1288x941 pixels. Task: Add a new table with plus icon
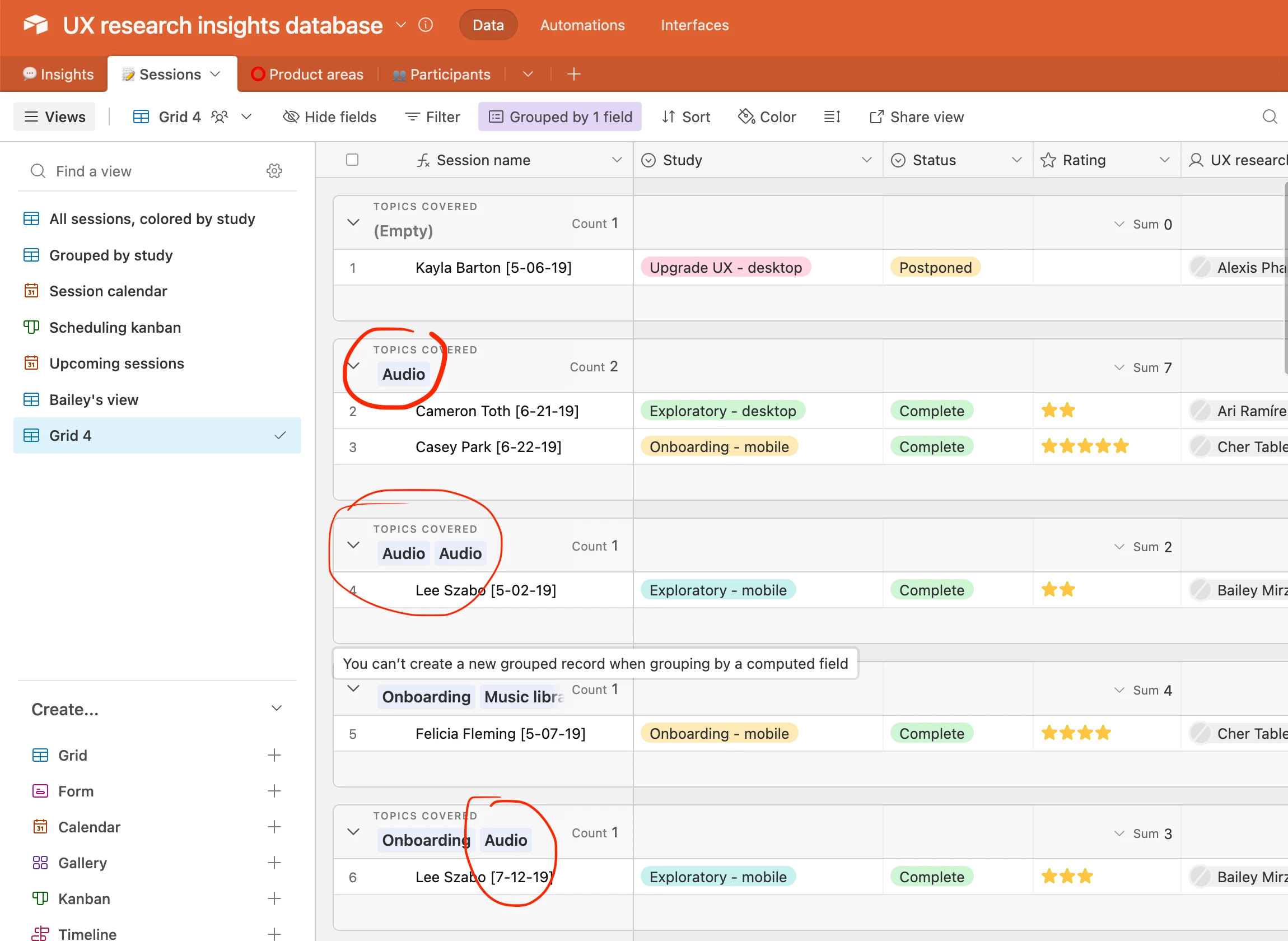(574, 74)
